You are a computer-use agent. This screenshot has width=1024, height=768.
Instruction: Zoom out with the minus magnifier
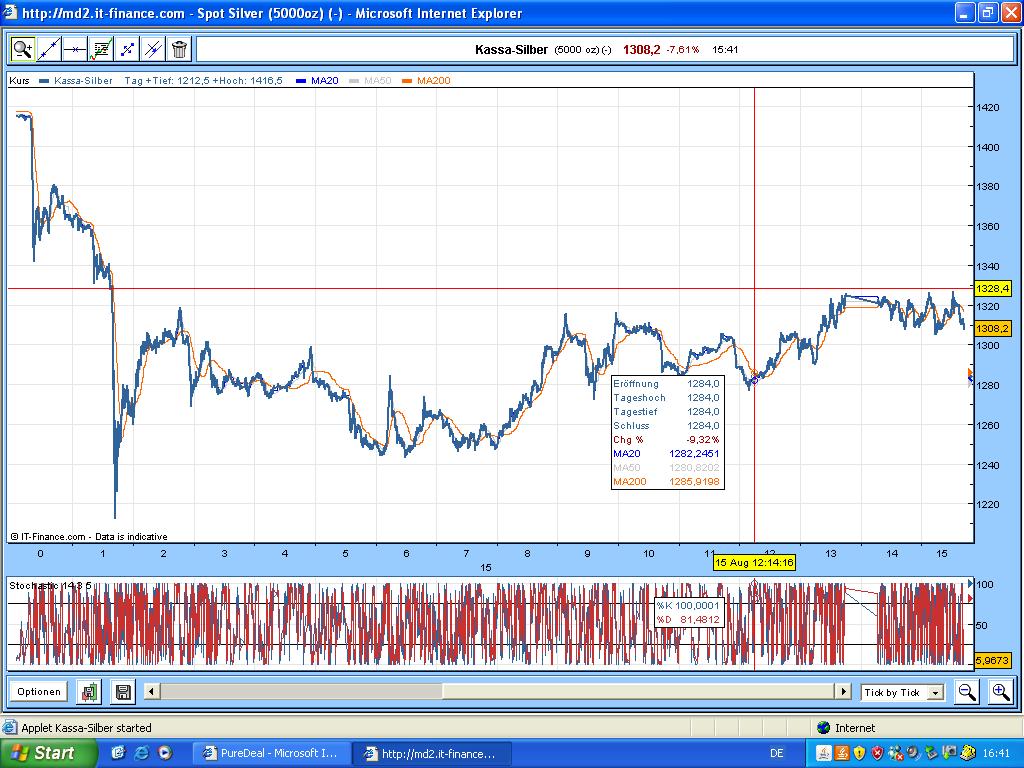[966, 691]
